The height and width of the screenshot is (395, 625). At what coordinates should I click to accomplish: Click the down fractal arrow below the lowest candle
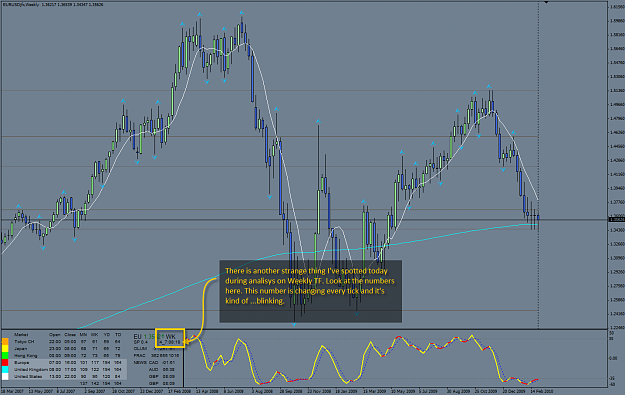(x=294, y=324)
